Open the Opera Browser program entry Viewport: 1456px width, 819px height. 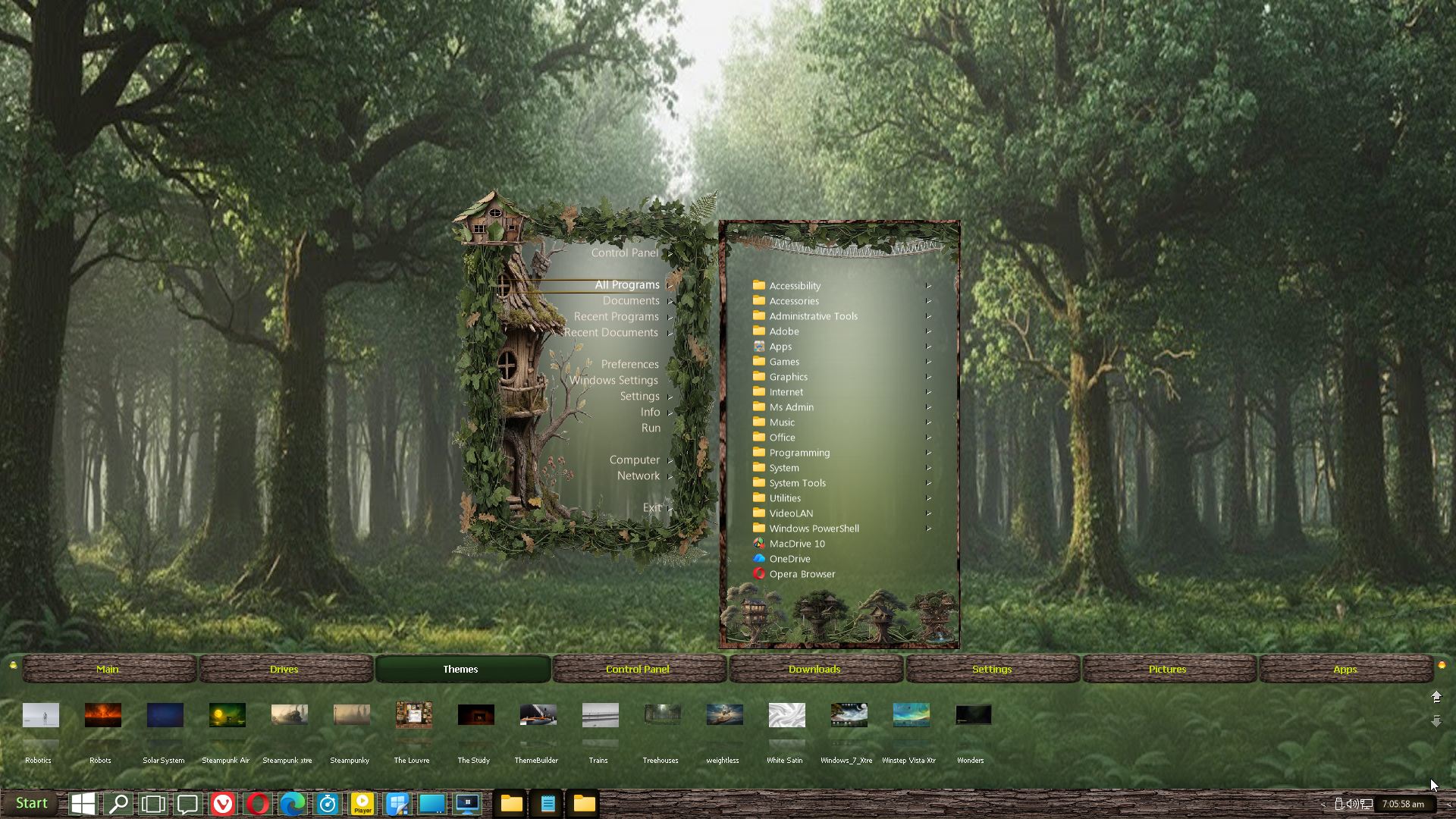pyautogui.click(x=802, y=574)
